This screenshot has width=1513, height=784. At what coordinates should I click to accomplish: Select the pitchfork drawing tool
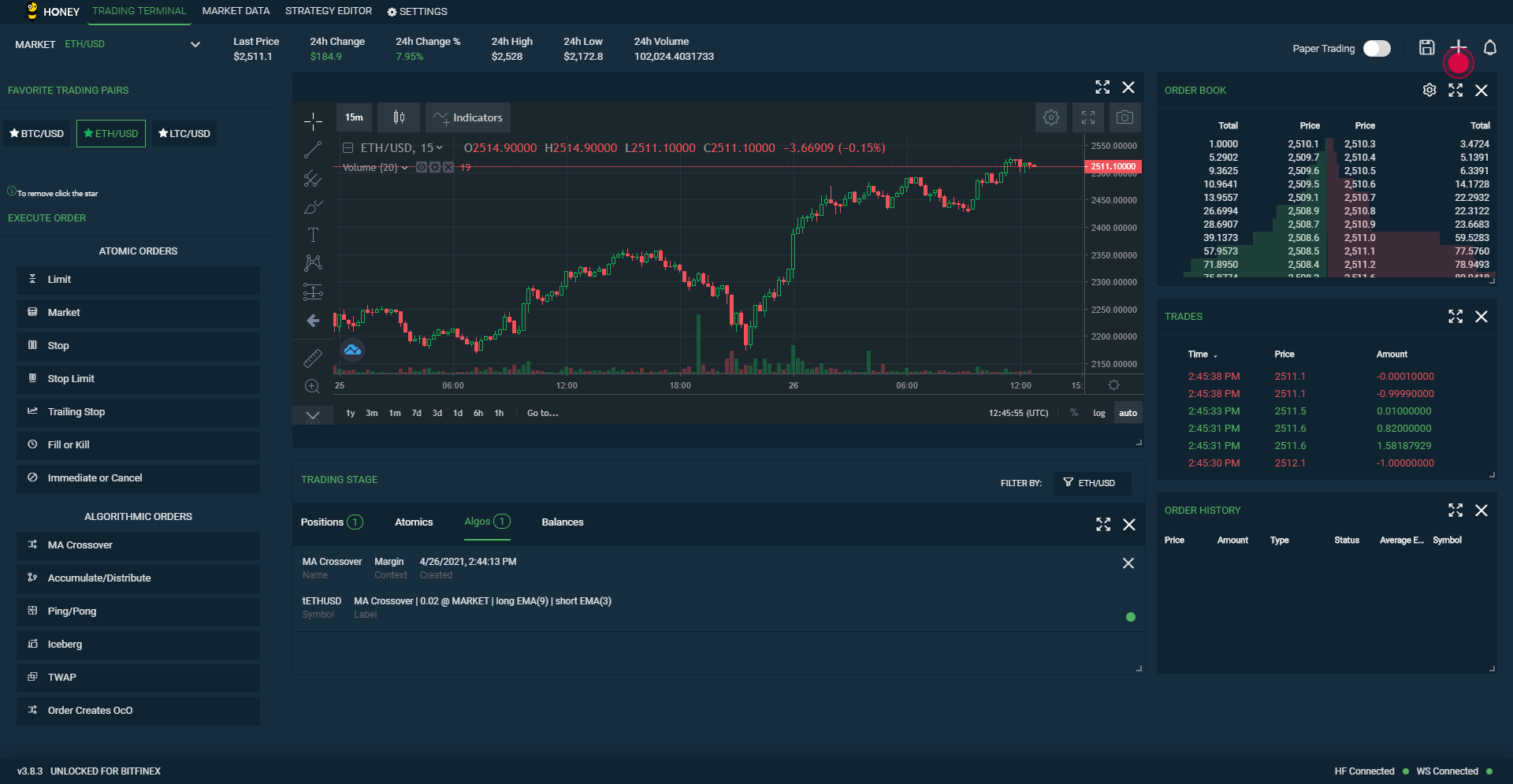coord(313,179)
